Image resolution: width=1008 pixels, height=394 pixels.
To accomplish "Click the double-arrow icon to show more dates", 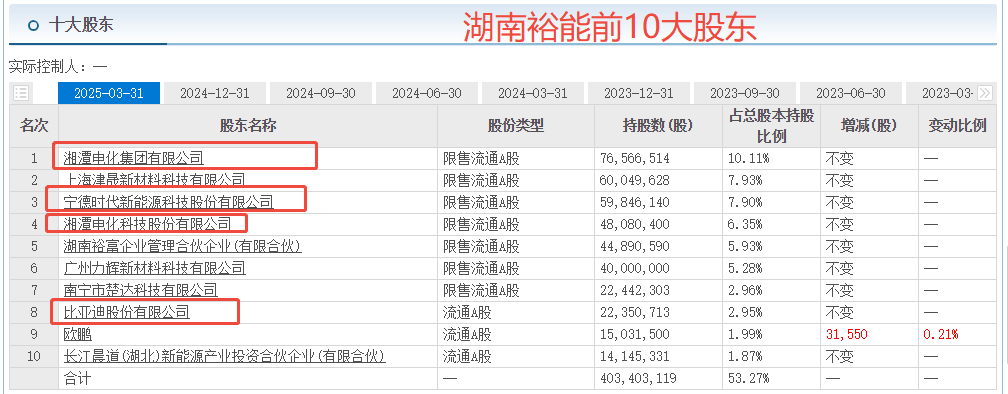I will (984, 93).
